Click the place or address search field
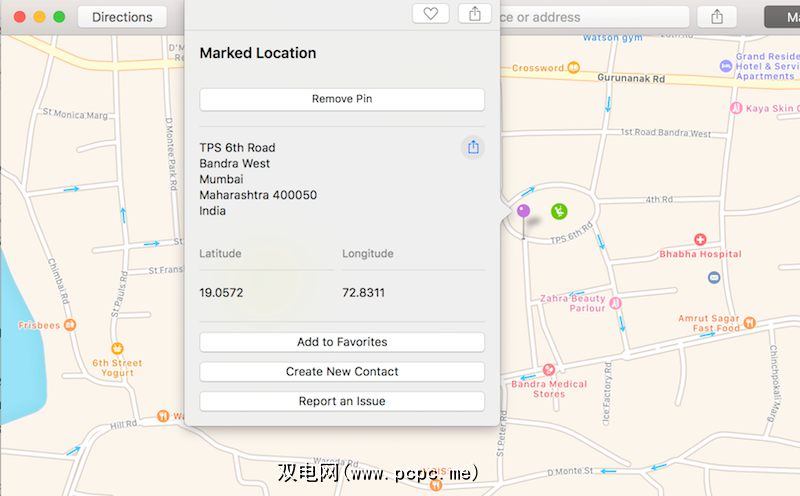 594,17
